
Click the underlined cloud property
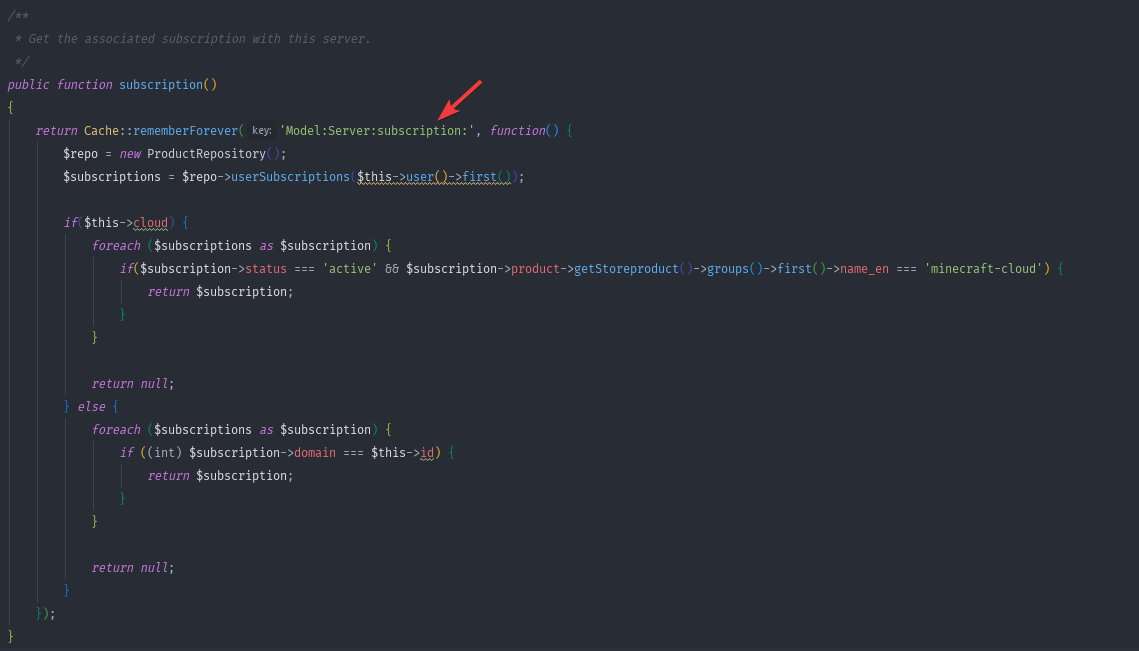(150, 223)
